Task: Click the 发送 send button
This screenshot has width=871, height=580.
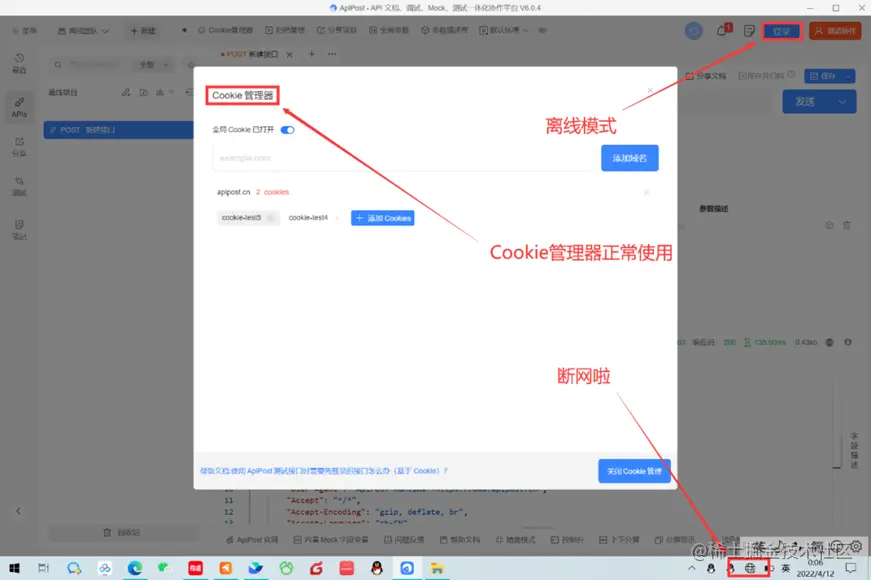Action: (805, 102)
